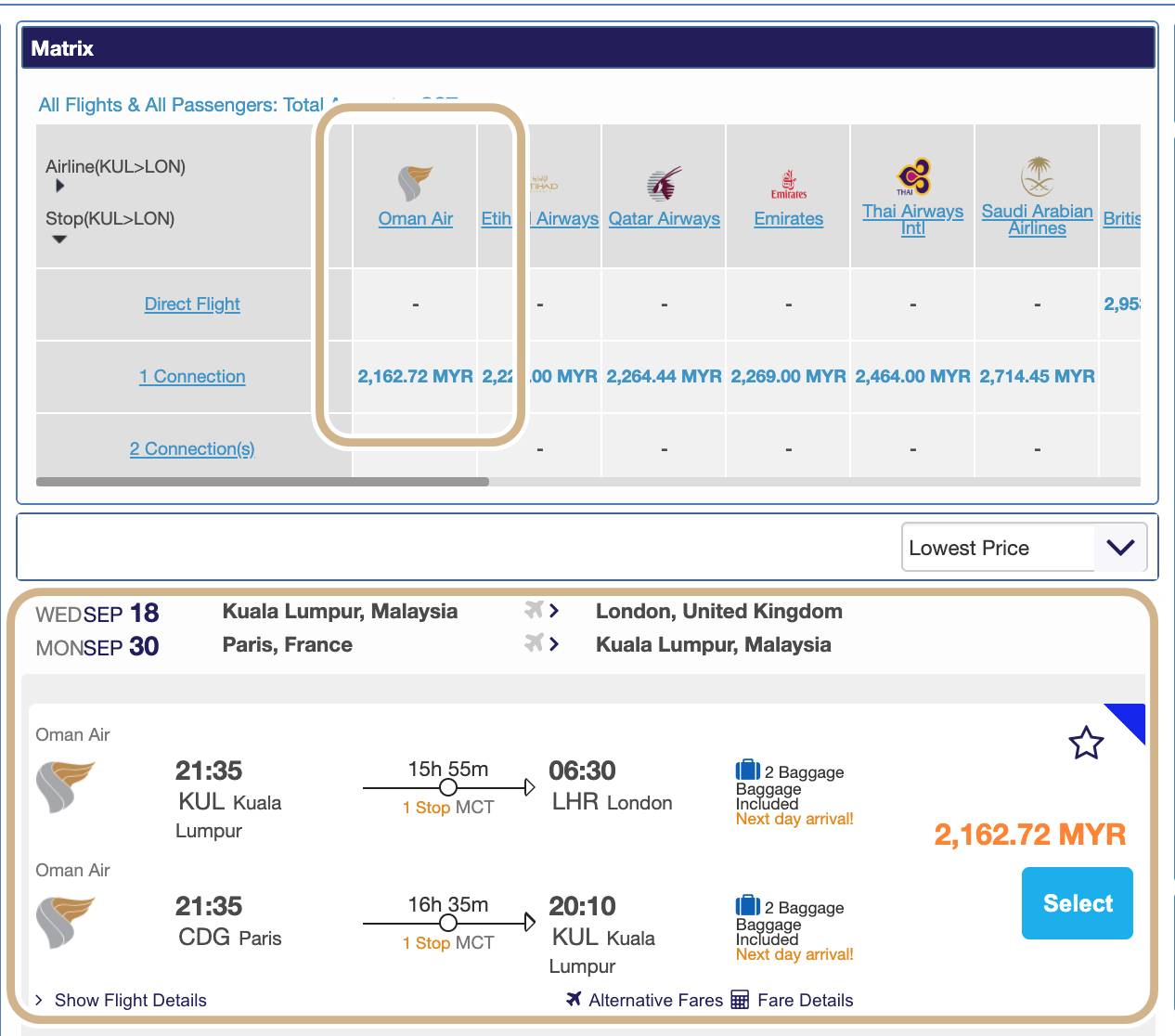The width and height of the screenshot is (1175, 1036).
Task: Collapse the Stop(KUL>LON) arrow
Action: 59,240
